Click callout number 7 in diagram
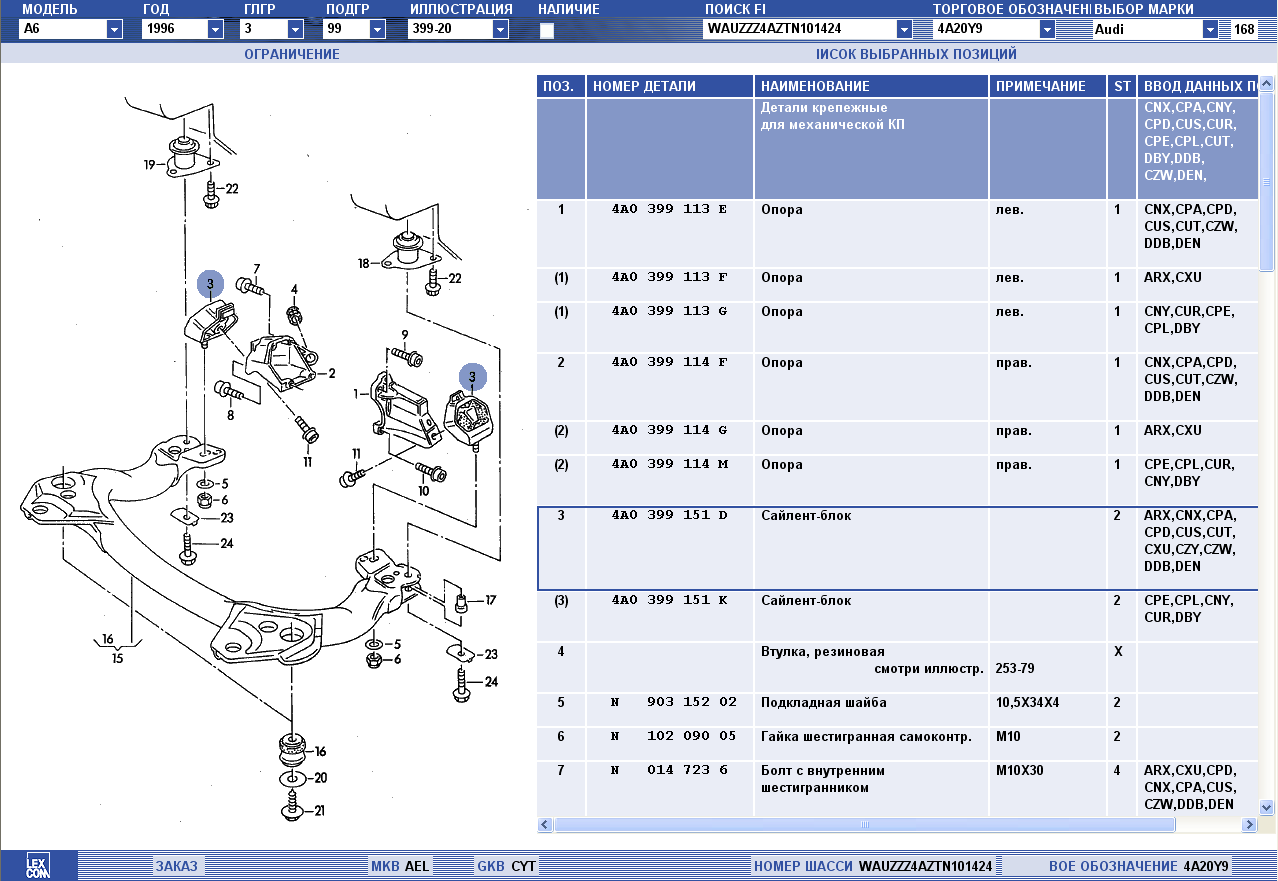Image resolution: width=1278 pixels, height=881 pixels. (256, 269)
